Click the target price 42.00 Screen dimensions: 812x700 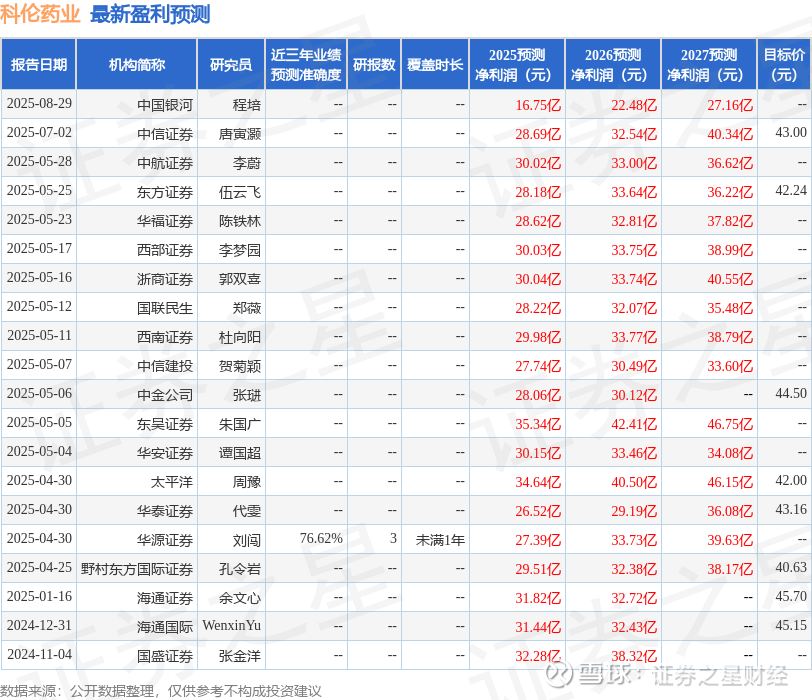791,480
